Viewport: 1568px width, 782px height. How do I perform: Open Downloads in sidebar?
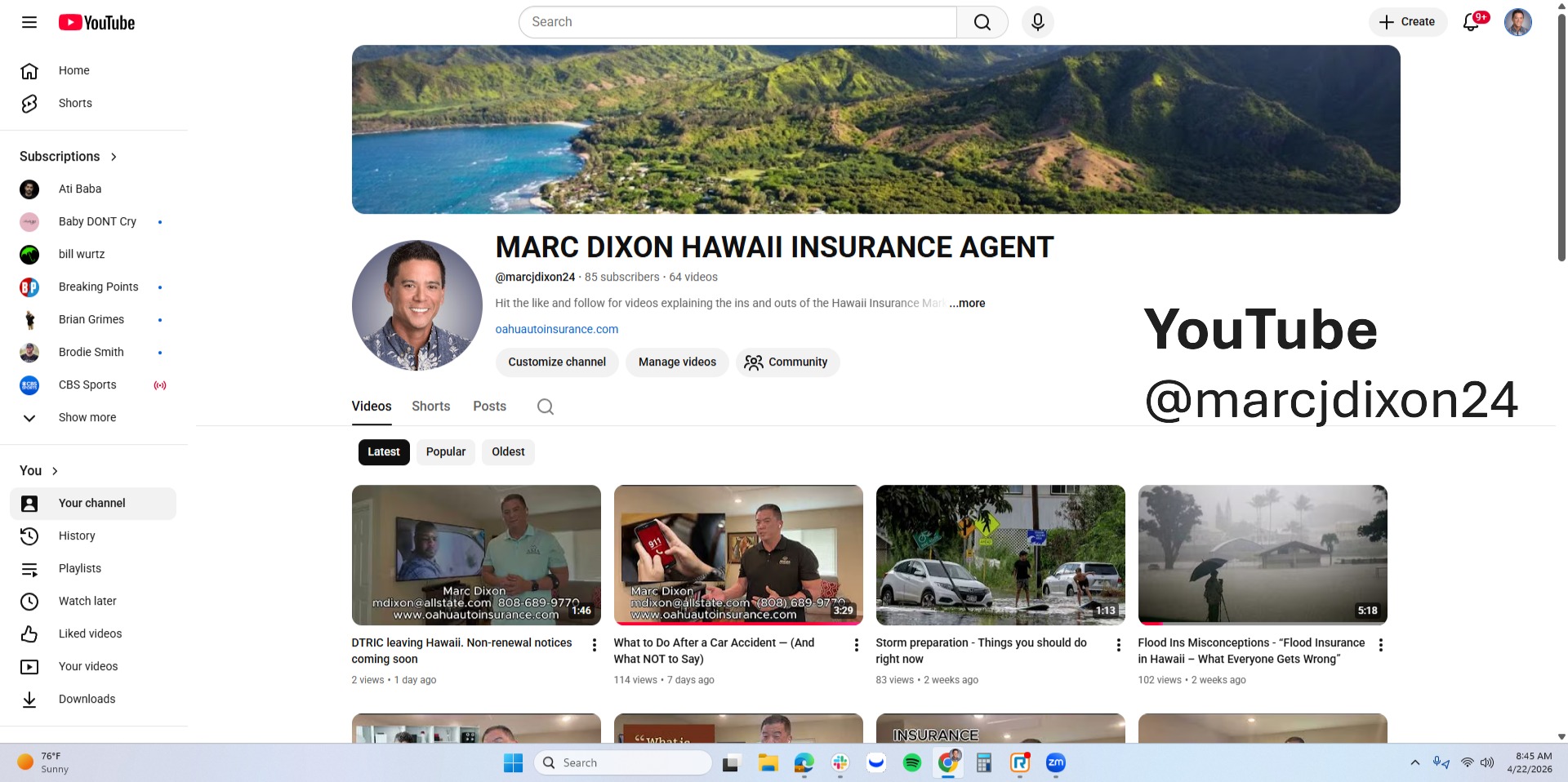[94, 700]
